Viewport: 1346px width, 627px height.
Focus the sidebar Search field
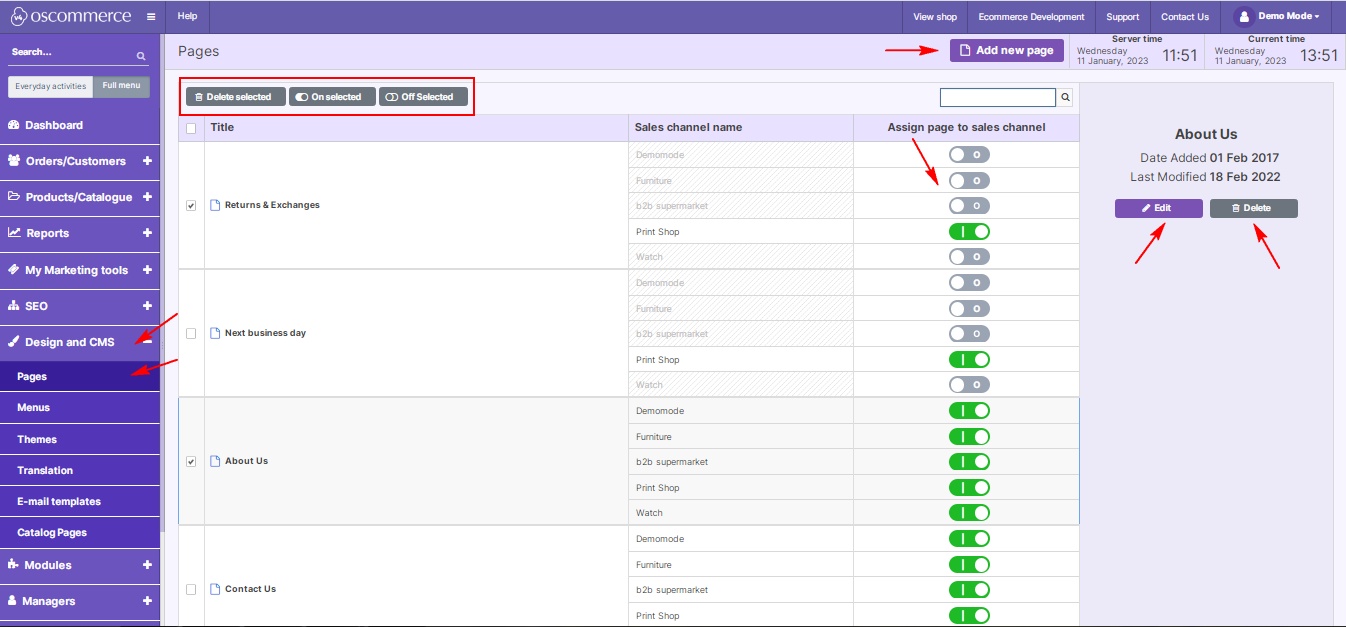click(71, 52)
